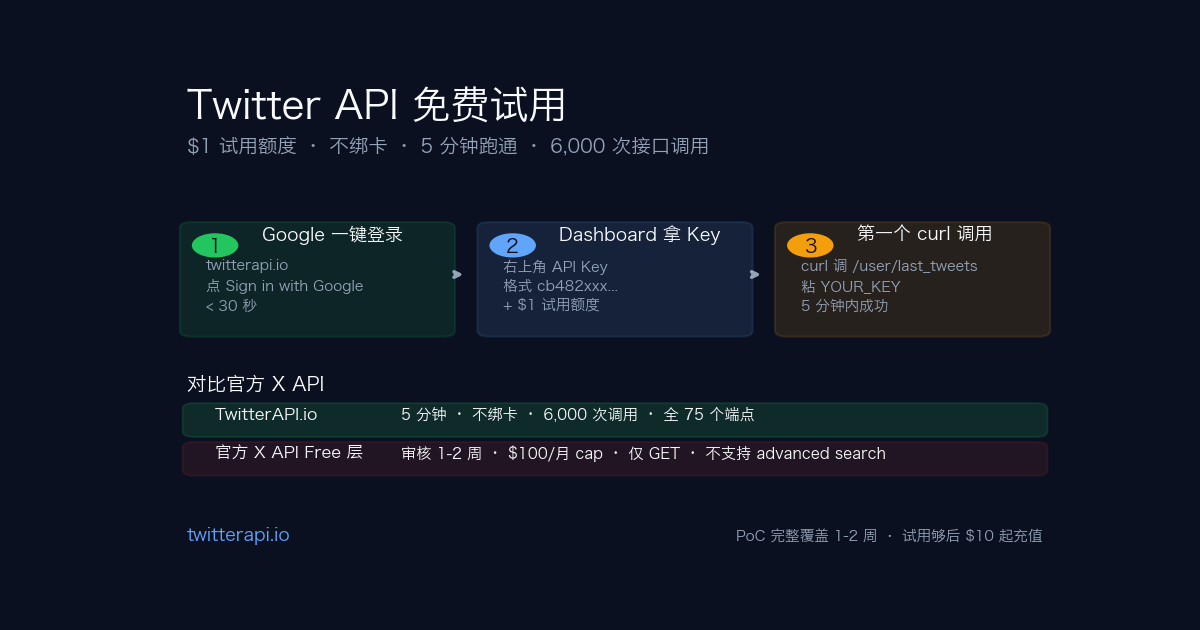
Task: Click the 'Twitter API 免费试用' headline
Action: pyautogui.click(x=377, y=105)
